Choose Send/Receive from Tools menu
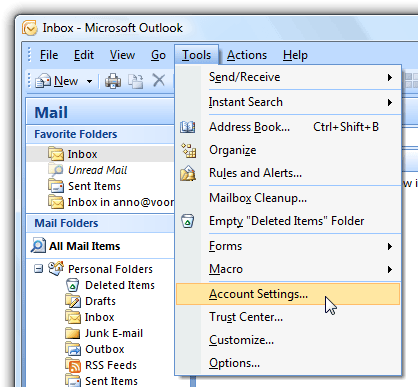This screenshot has width=418, height=387. tap(288, 77)
